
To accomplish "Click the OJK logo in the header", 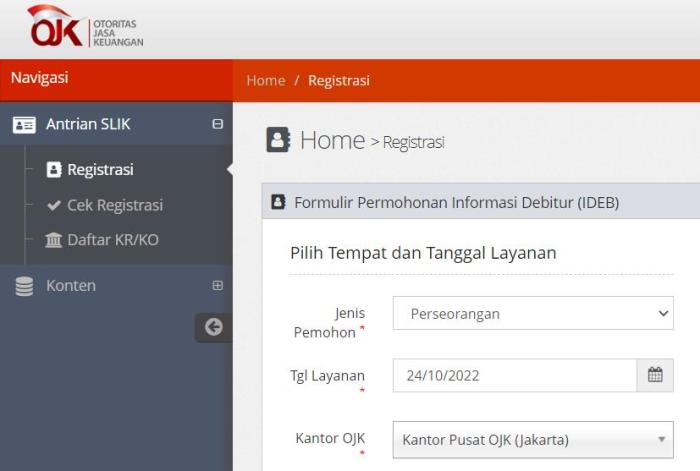I will (85, 27).
